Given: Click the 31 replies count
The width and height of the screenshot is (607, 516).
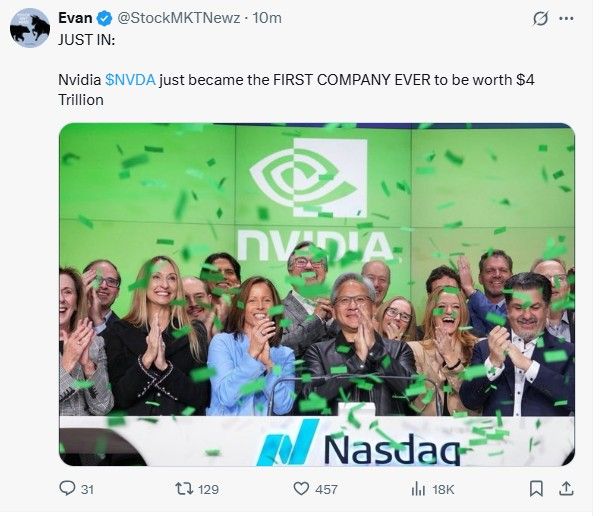Looking at the screenshot, I should pos(87,489).
